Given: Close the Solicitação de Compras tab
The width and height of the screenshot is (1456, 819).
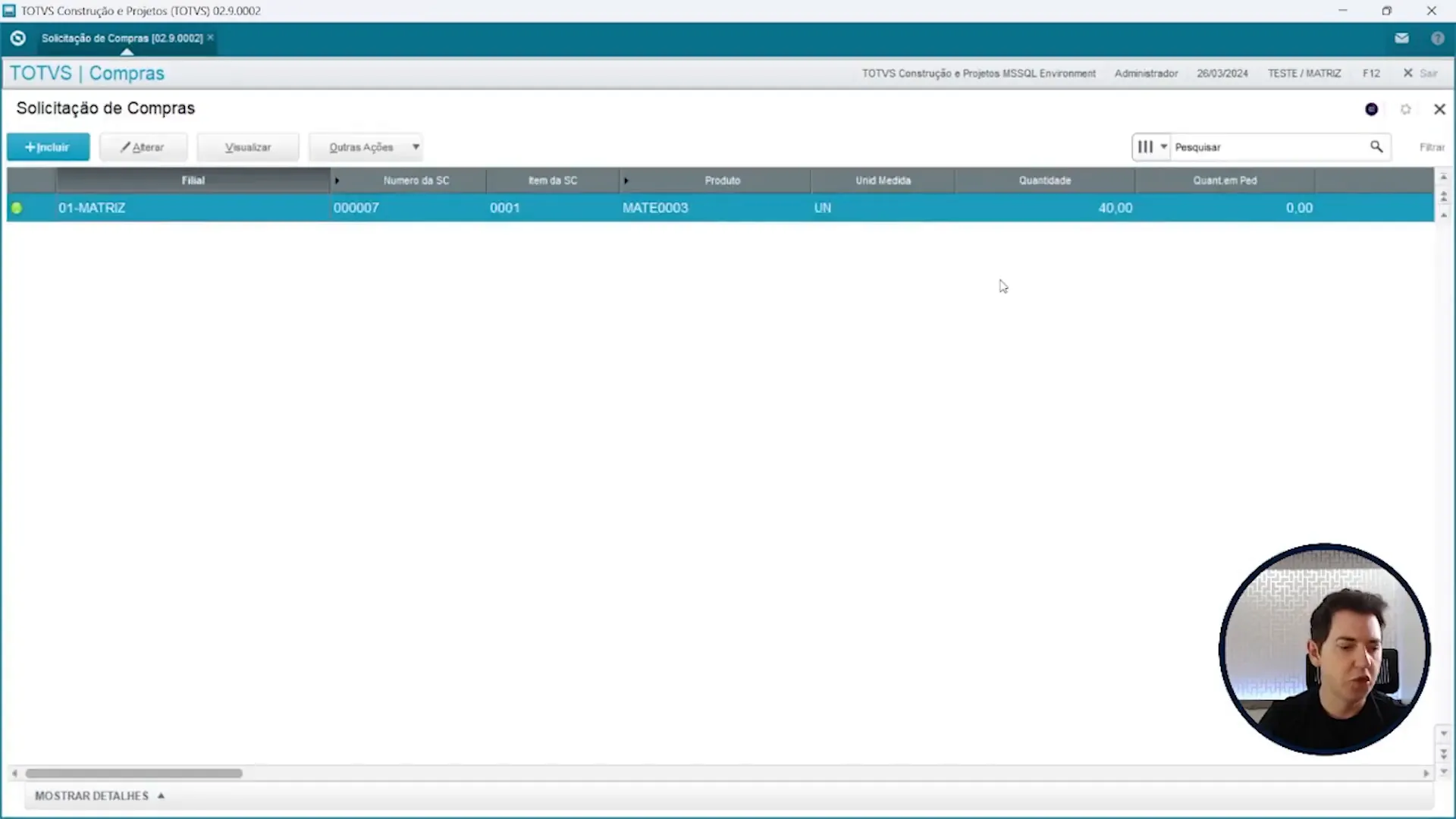Looking at the screenshot, I should point(210,37).
